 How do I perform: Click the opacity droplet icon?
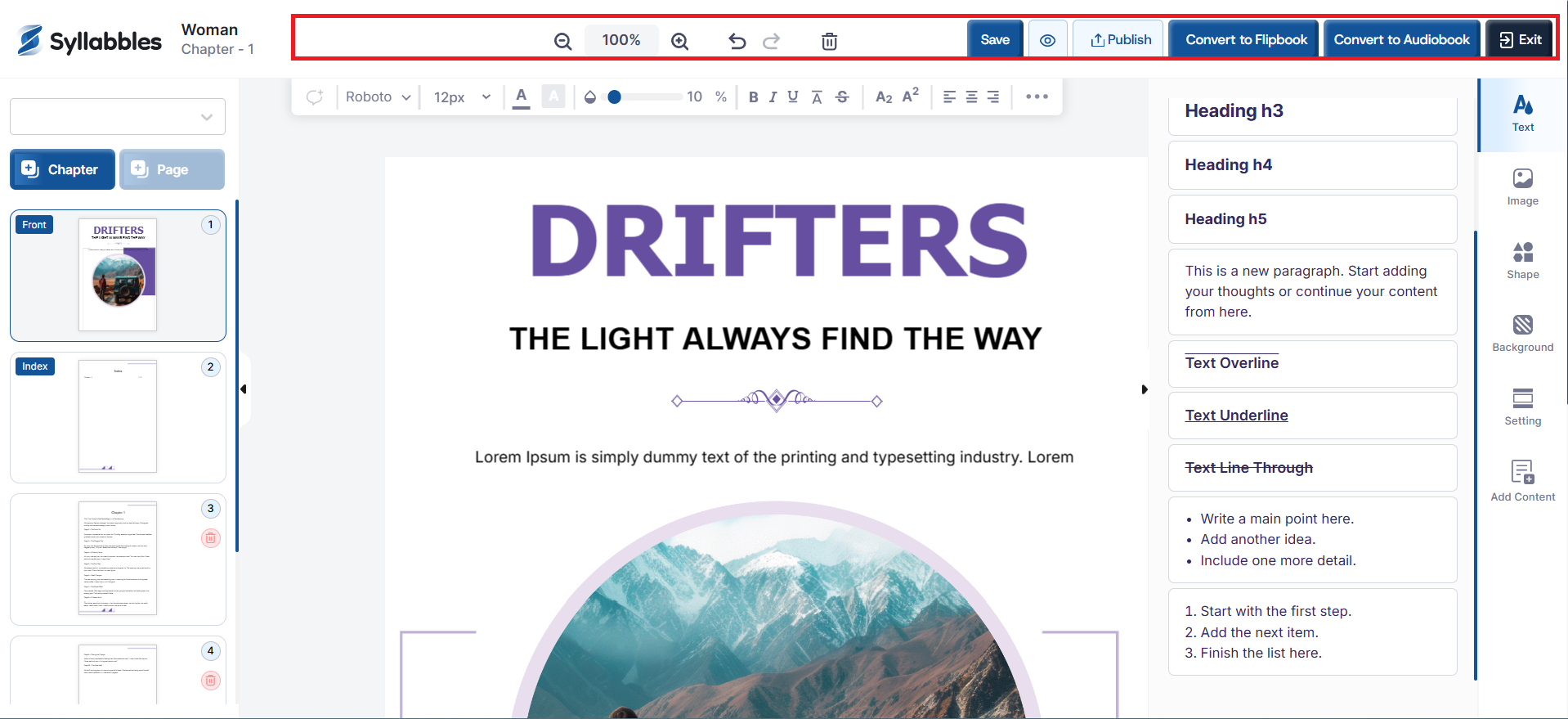pyautogui.click(x=590, y=97)
